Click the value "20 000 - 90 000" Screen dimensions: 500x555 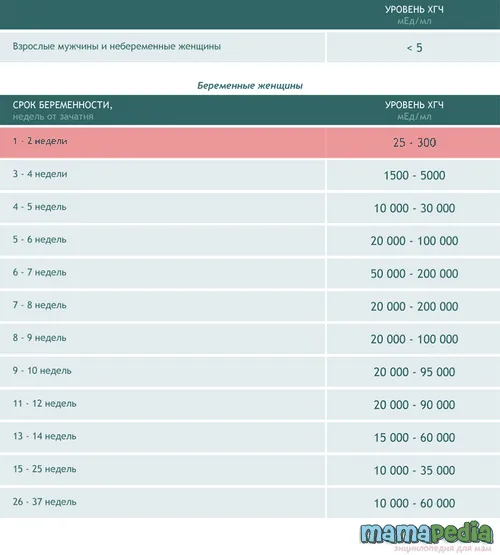click(x=414, y=405)
